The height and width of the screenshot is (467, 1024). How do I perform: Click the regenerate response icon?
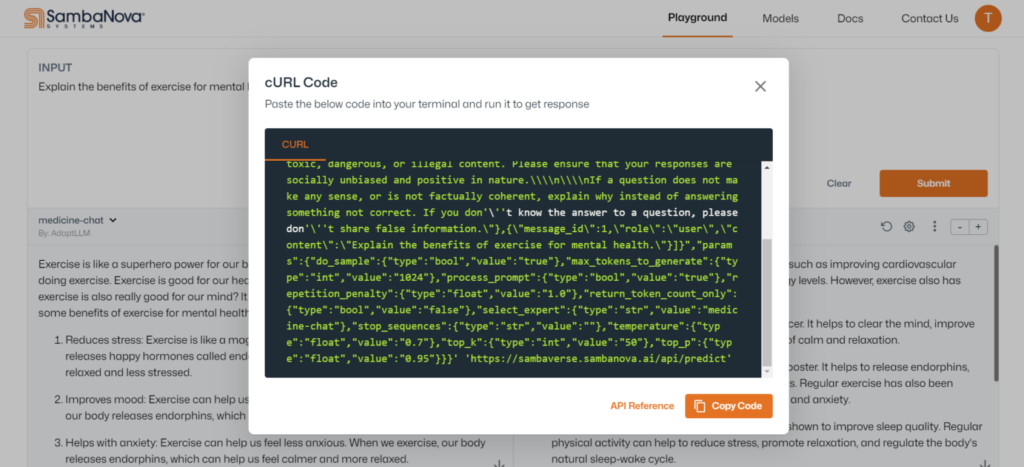(886, 227)
